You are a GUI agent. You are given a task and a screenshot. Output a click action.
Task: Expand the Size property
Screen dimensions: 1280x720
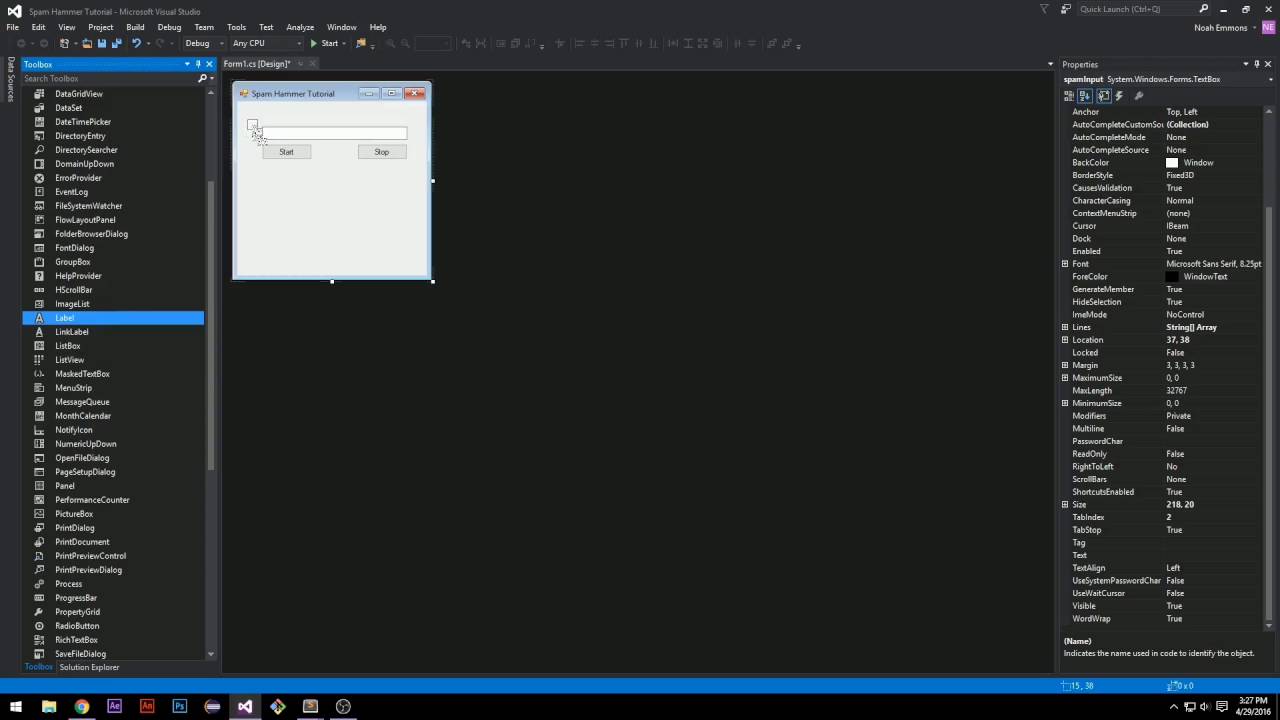click(x=1065, y=504)
